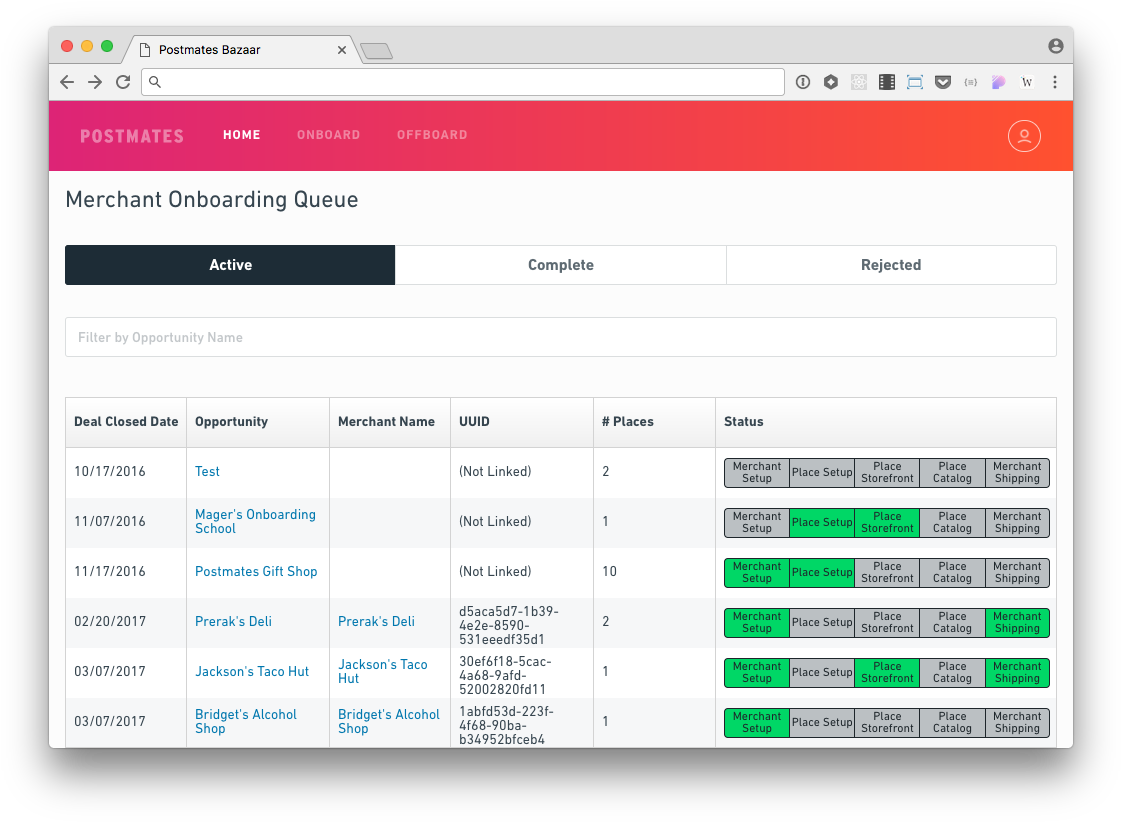
Task: Open the Chrome three-dot menu
Action: (1055, 82)
